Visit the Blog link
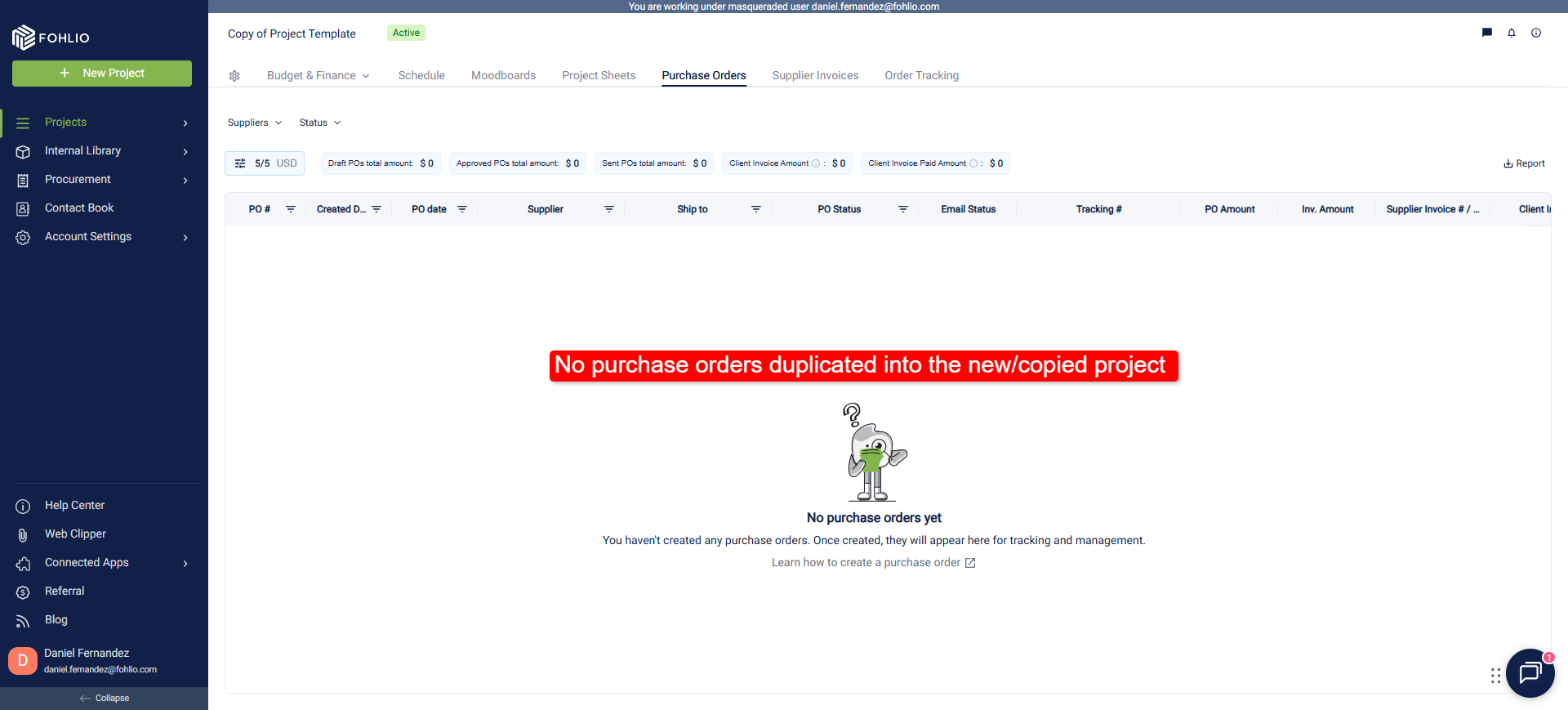1568x710 pixels. click(56, 619)
